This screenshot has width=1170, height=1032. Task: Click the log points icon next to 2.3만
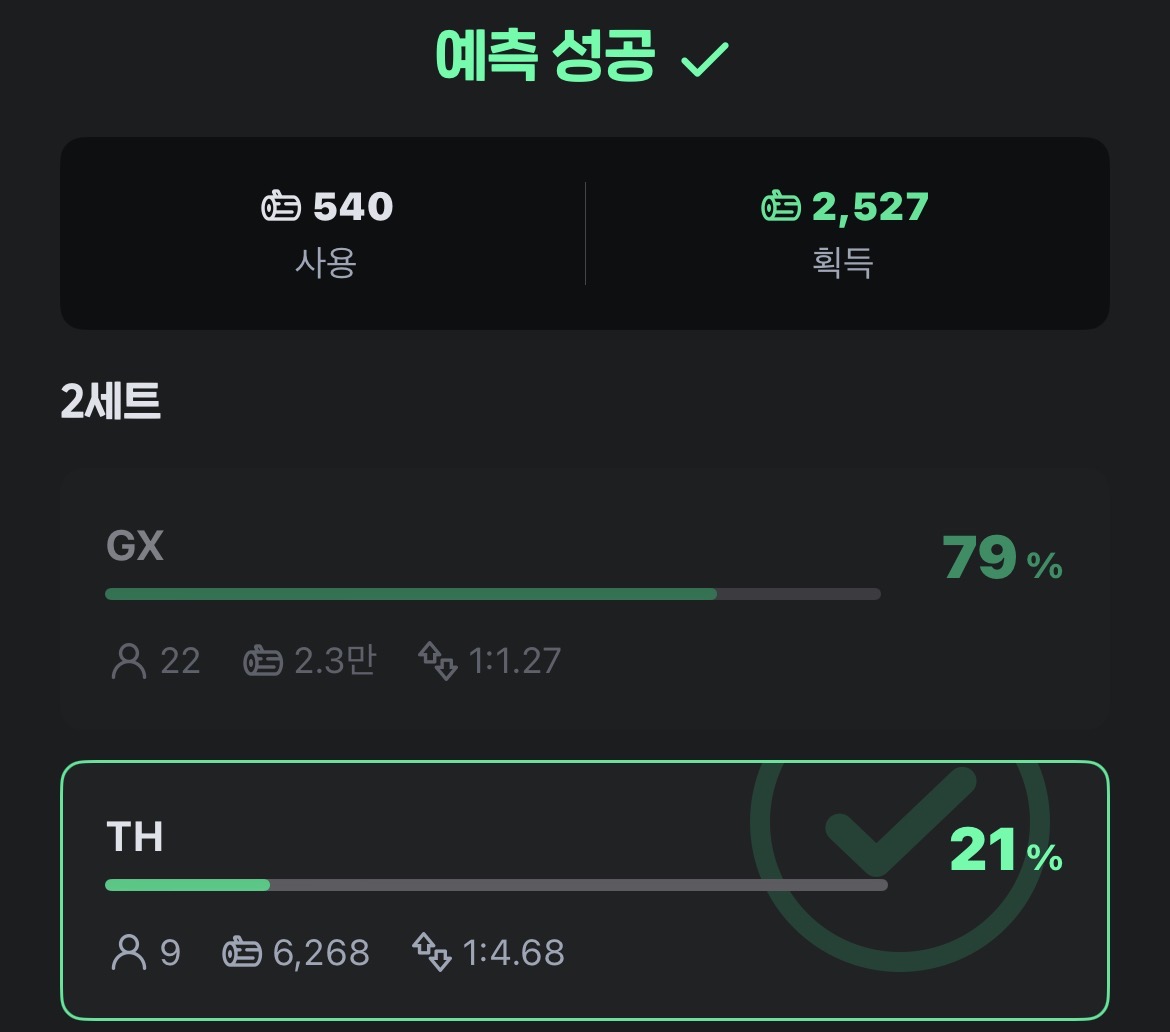point(263,661)
